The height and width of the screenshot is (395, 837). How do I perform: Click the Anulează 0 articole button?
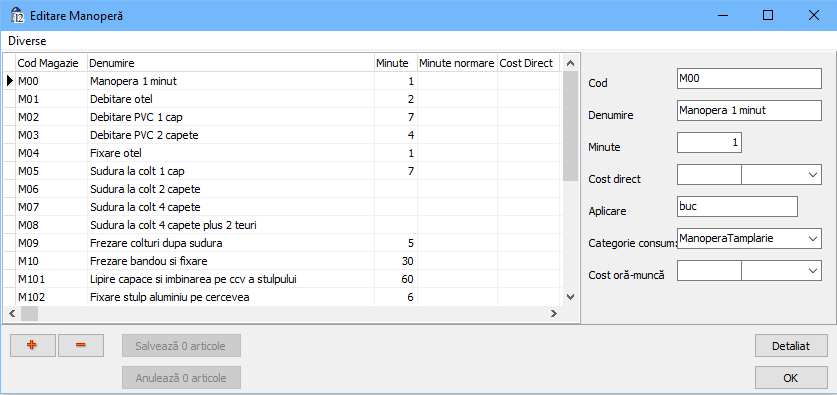click(181, 378)
